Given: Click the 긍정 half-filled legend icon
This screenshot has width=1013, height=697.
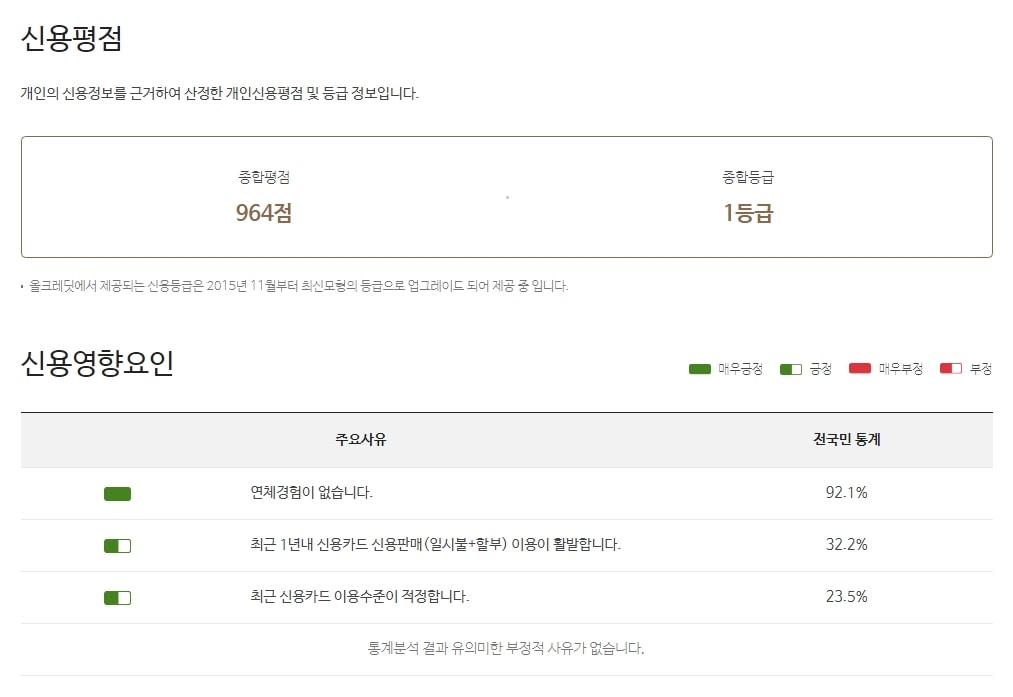Looking at the screenshot, I should pyautogui.click(x=790, y=368).
